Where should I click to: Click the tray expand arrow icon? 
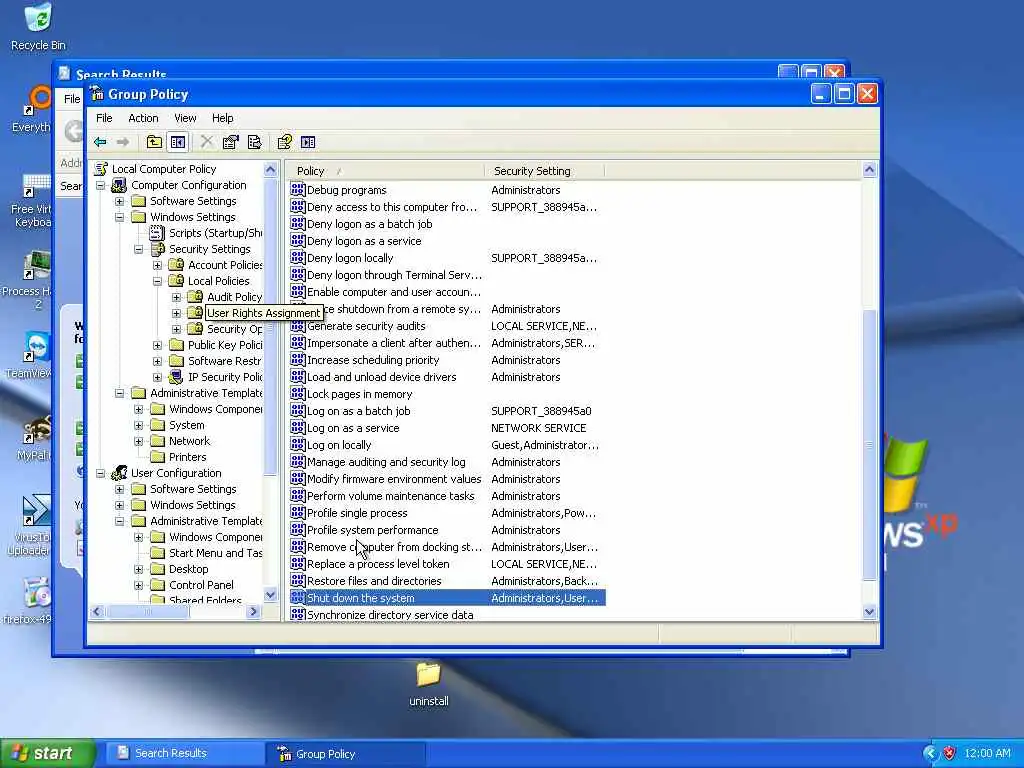[930, 753]
